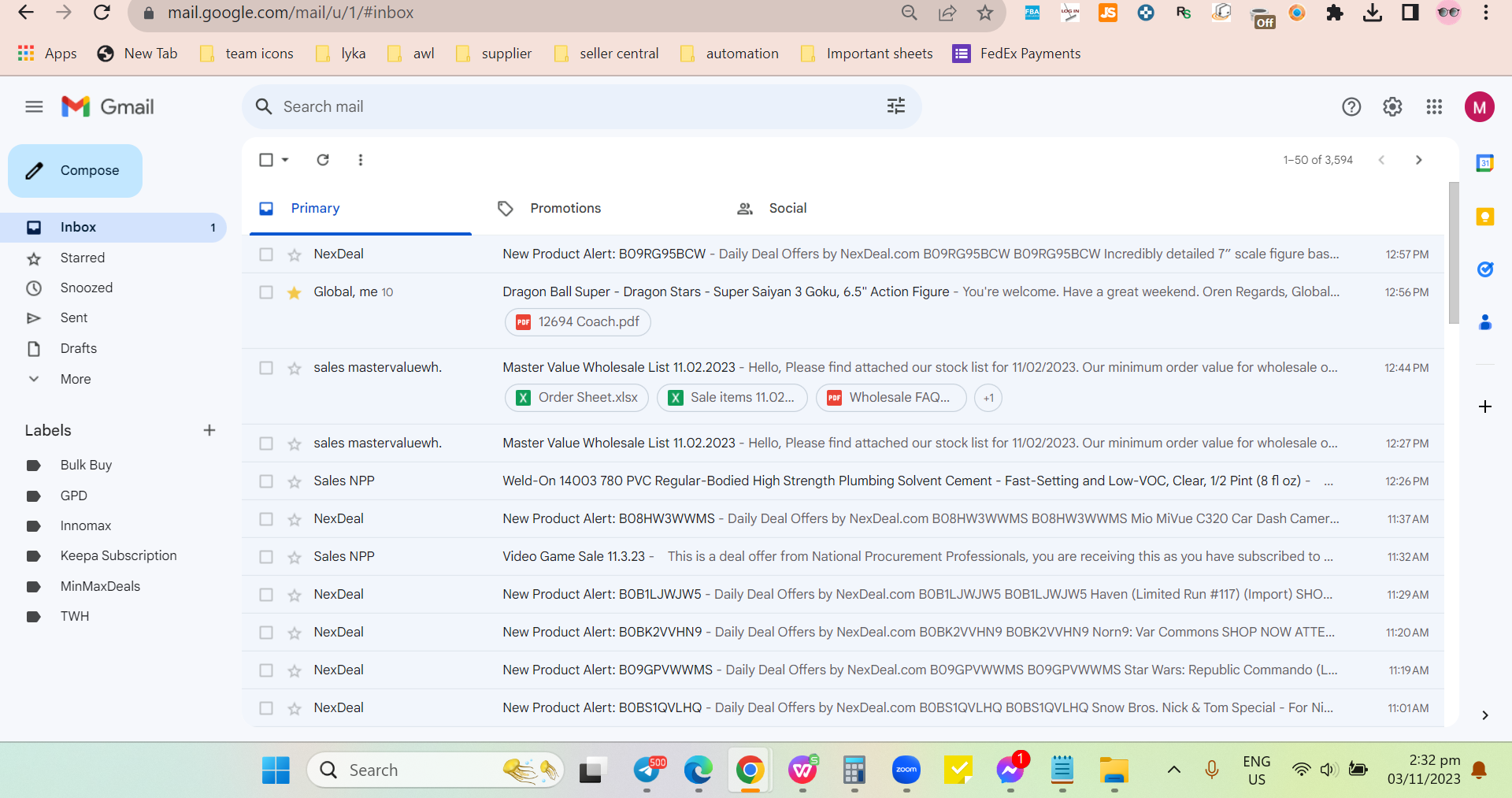Image resolution: width=1512 pixels, height=798 pixels.
Task: Open the Google apps grid icon
Action: coord(1434,106)
